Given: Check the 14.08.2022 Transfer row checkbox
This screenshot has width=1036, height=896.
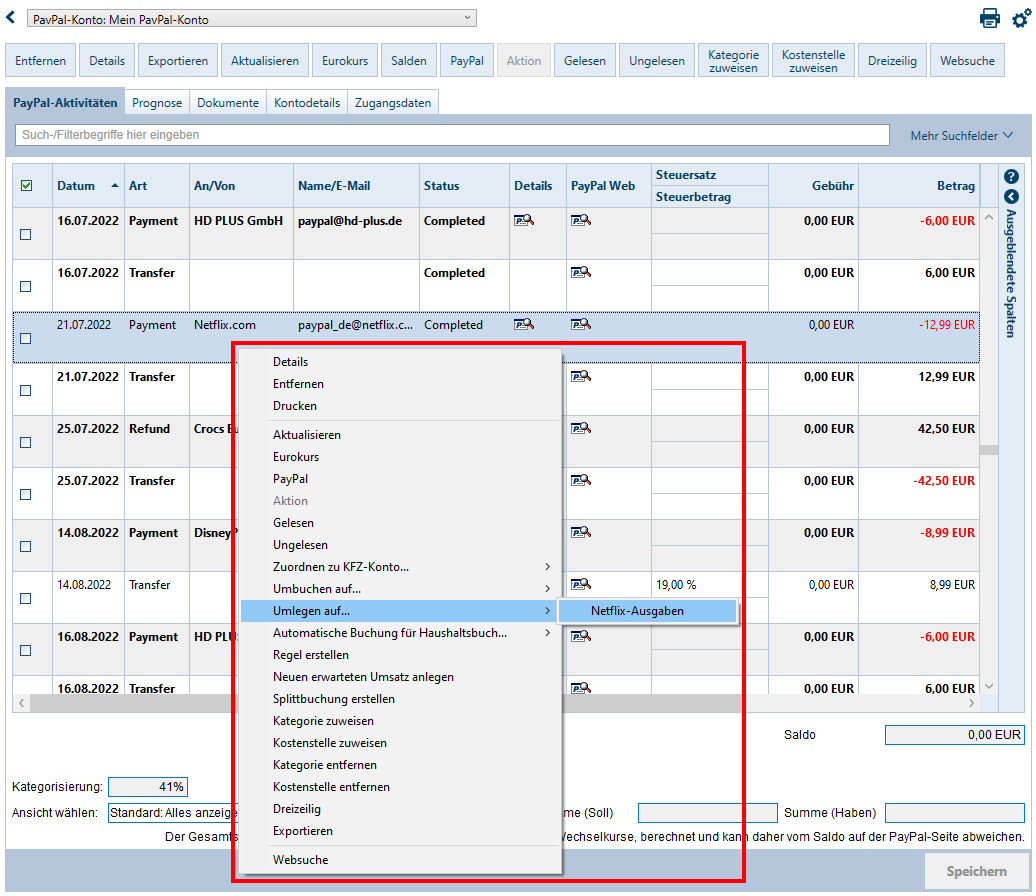Looking at the screenshot, I should [x=26, y=599].
